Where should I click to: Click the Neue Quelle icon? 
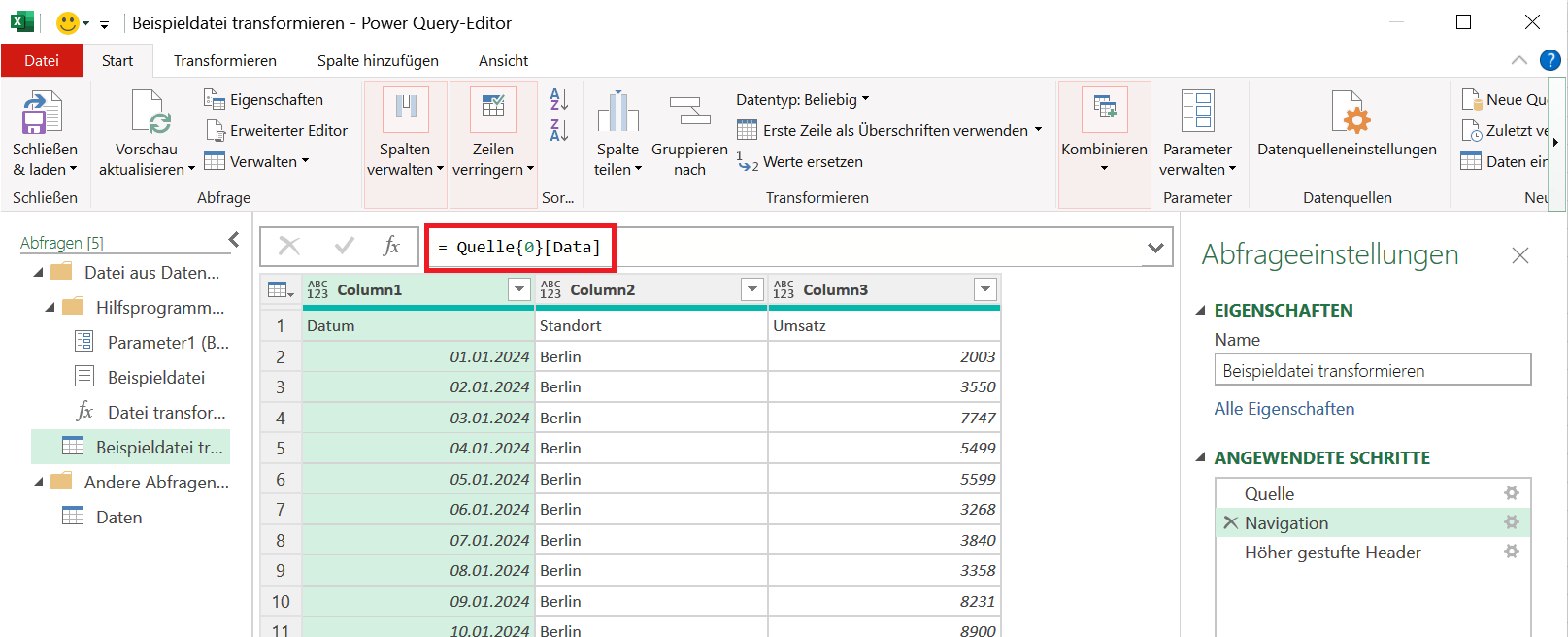(x=1471, y=99)
